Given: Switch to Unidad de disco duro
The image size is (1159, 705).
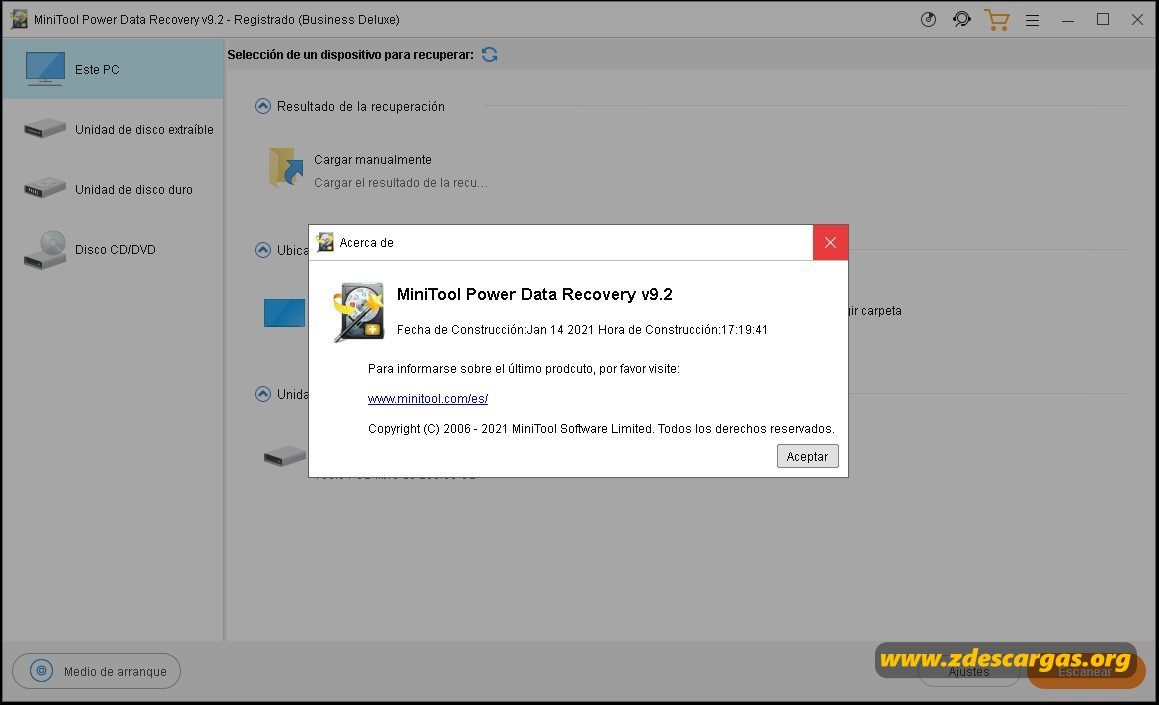Looking at the screenshot, I should [112, 189].
